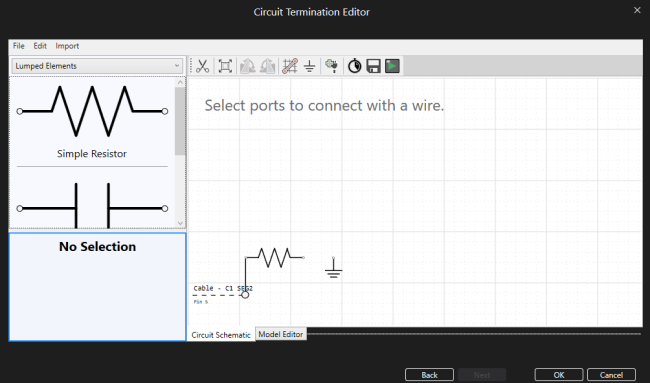Close the Circuit Termination Editor dialog
This screenshot has width=650, height=383.
[637, 10]
